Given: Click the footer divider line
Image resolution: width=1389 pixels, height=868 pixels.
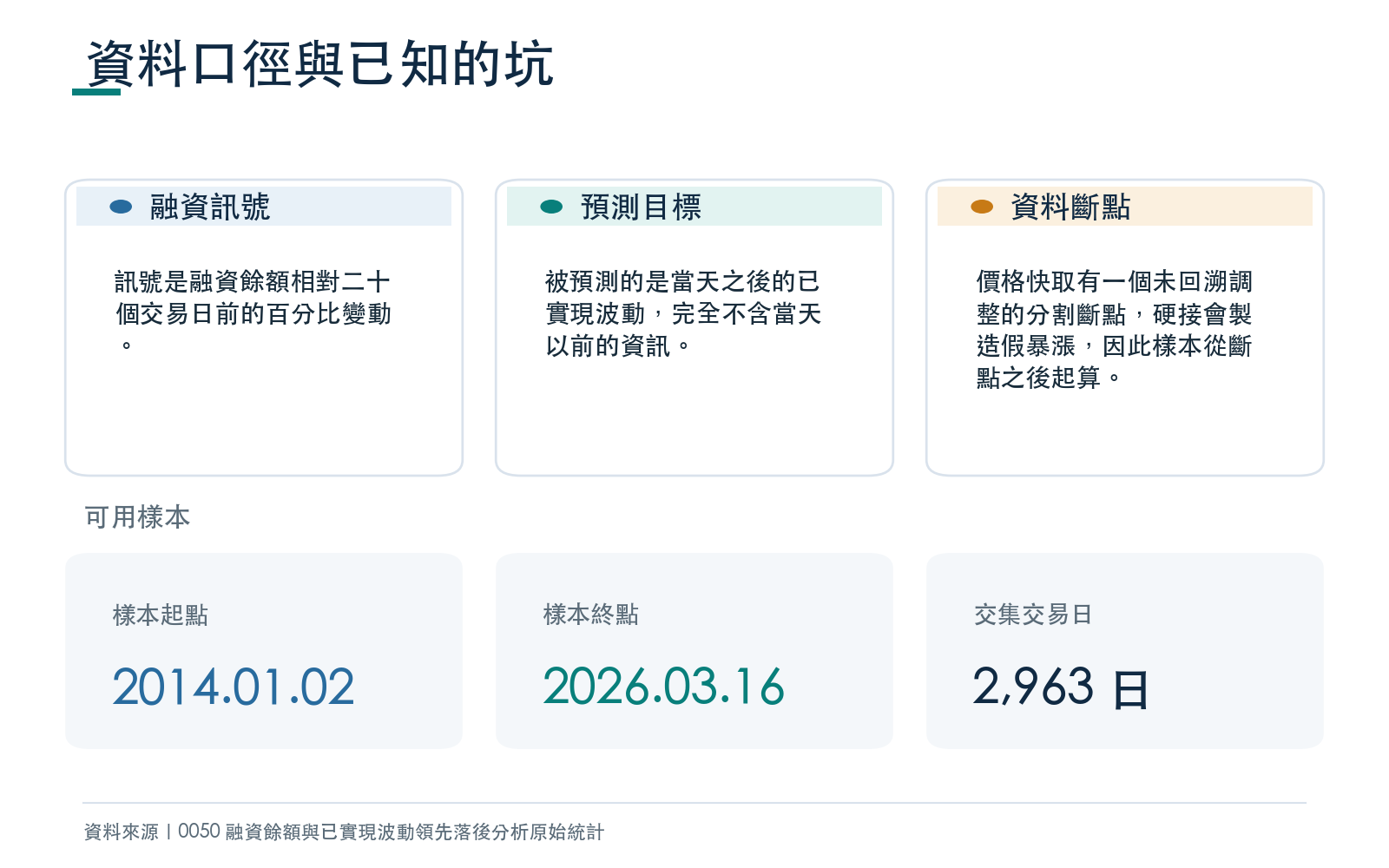Looking at the screenshot, I should (694, 803).
